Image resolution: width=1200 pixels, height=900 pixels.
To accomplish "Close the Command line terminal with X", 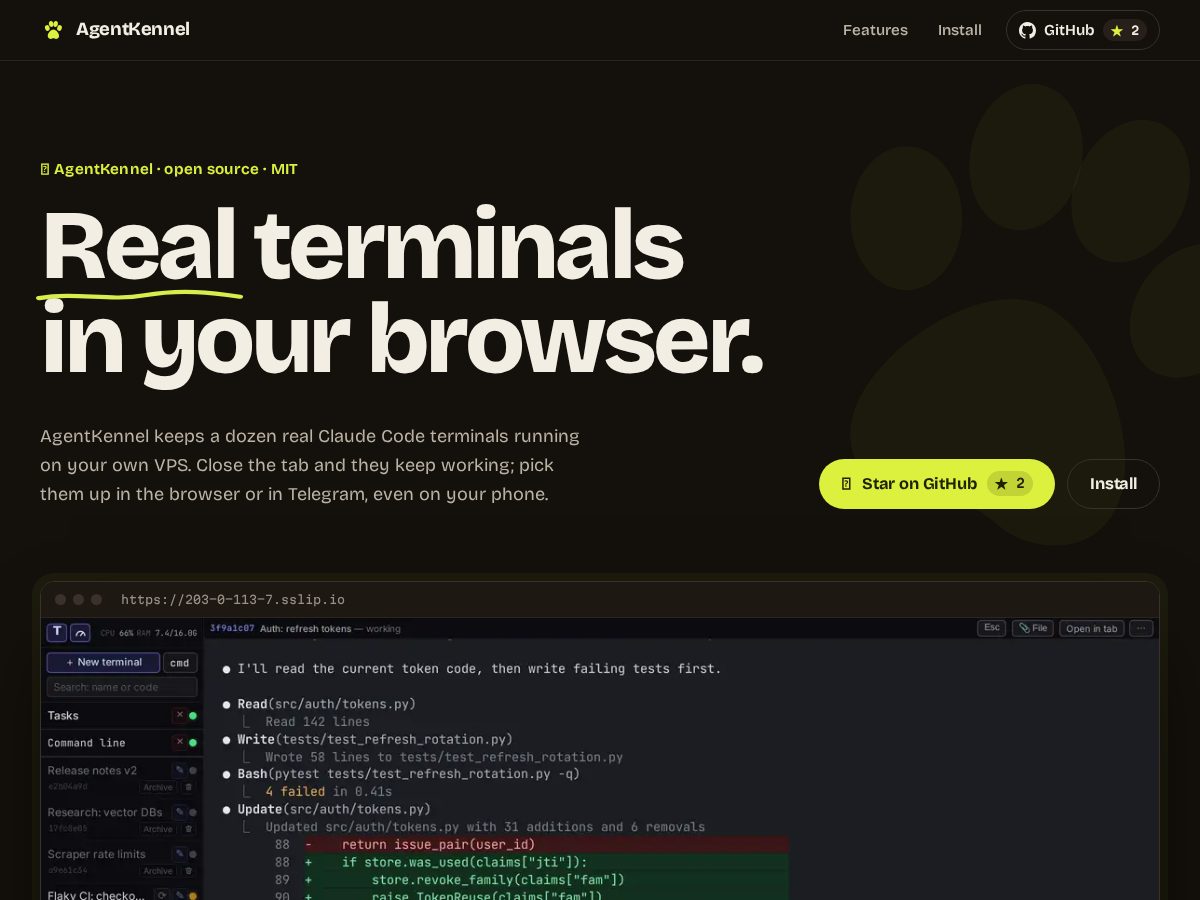I will tap(179, 742).
